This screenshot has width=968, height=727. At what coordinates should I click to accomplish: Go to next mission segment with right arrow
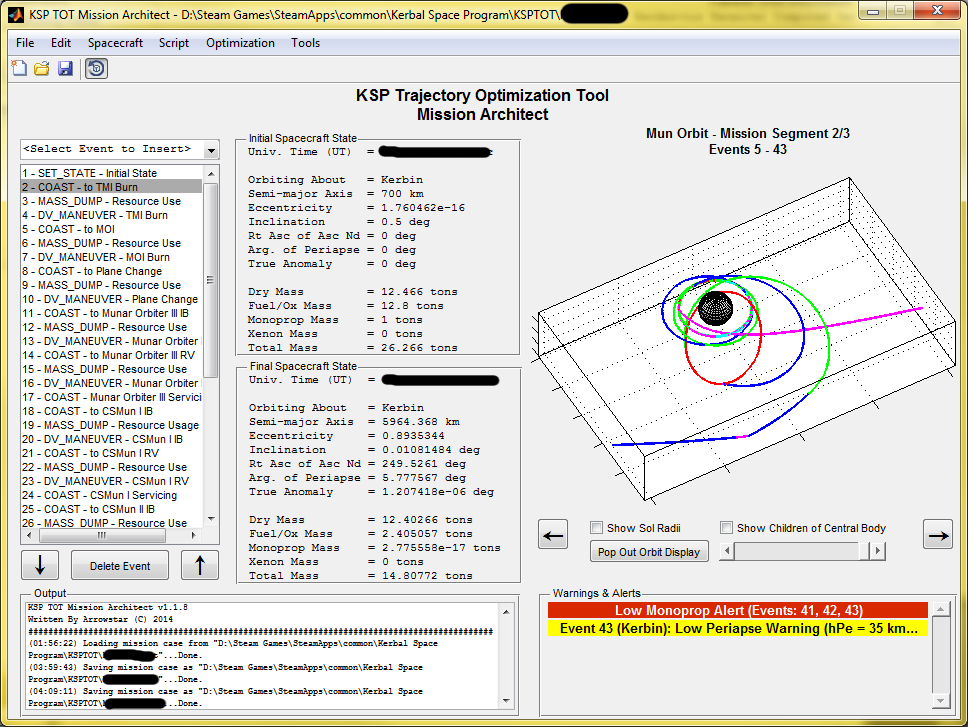point(938,534)
